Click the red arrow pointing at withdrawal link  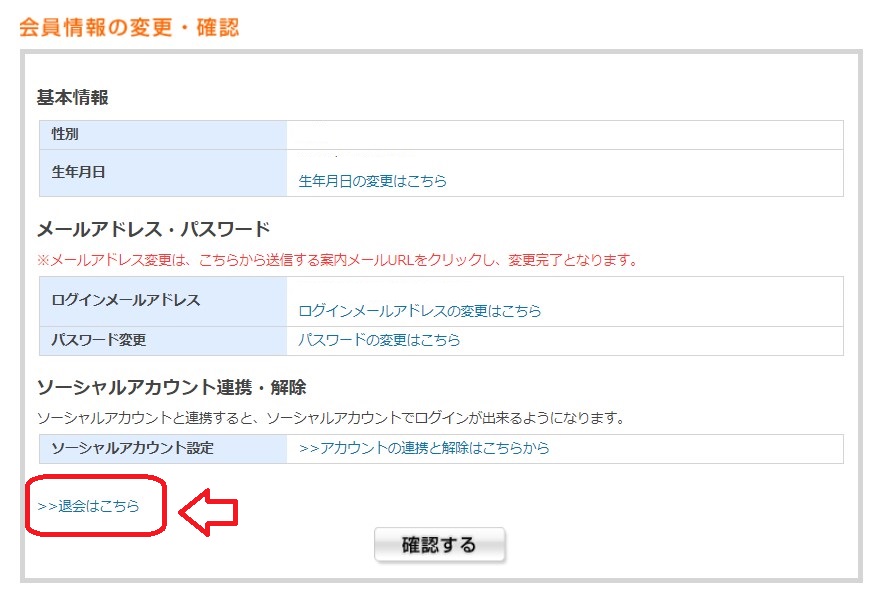click(x=208, y=512)
